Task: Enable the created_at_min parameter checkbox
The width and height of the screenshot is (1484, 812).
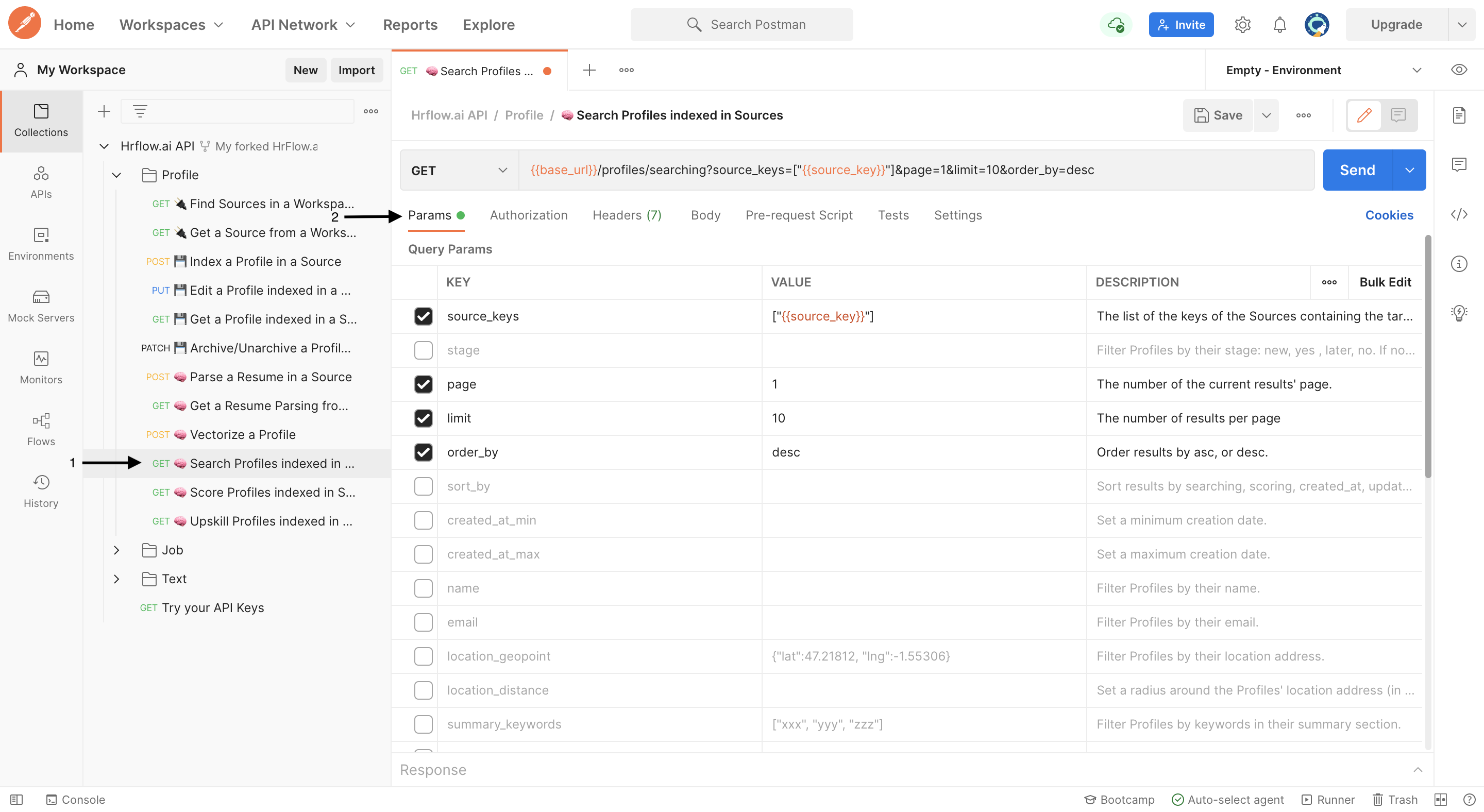Action: tap(423, 520)
